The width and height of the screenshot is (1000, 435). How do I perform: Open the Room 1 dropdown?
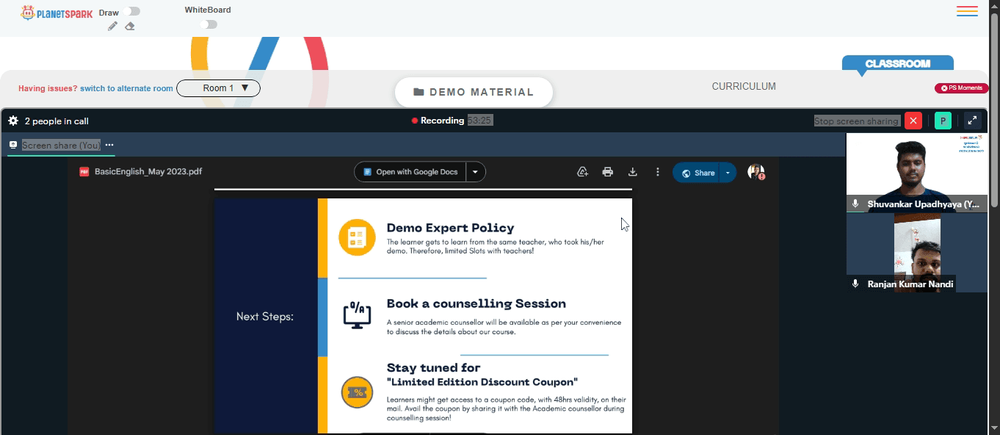pos(218,88)
